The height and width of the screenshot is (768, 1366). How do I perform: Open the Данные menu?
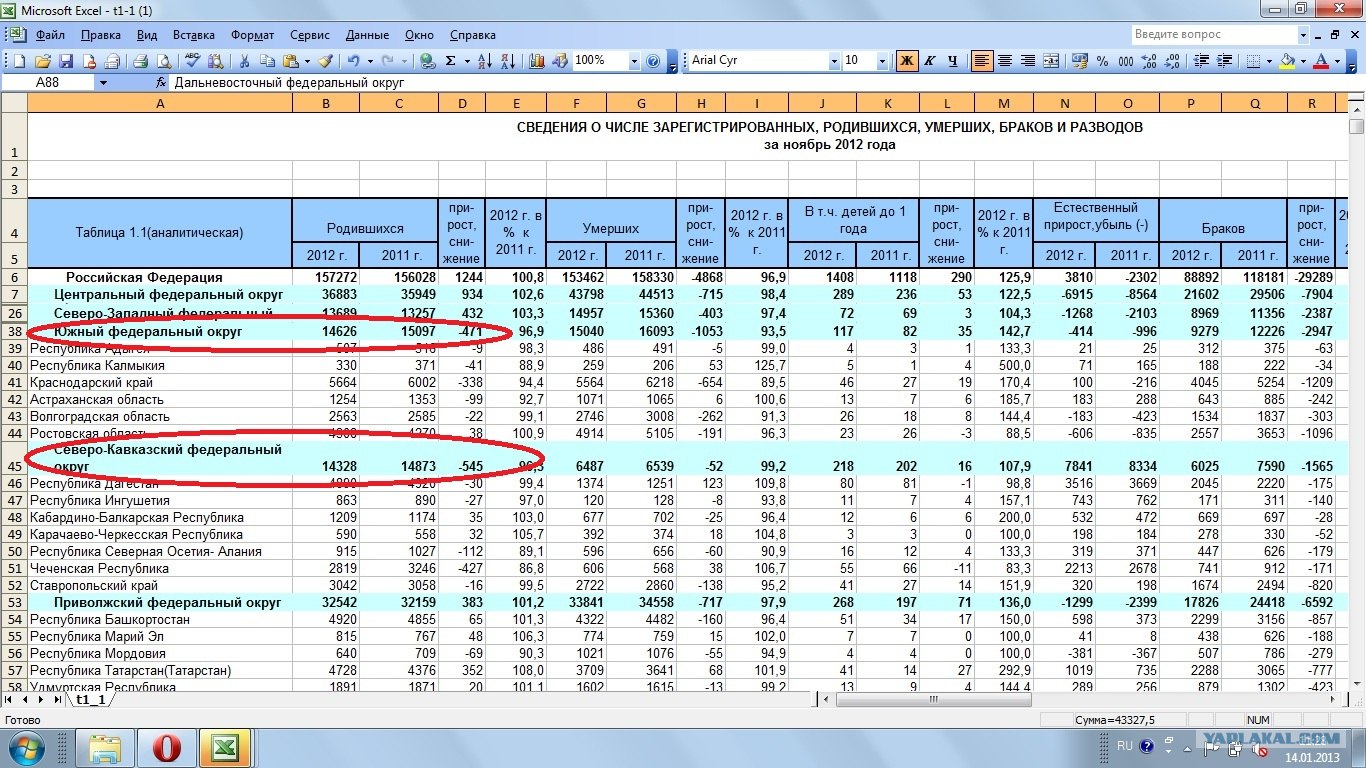[367, 35]
